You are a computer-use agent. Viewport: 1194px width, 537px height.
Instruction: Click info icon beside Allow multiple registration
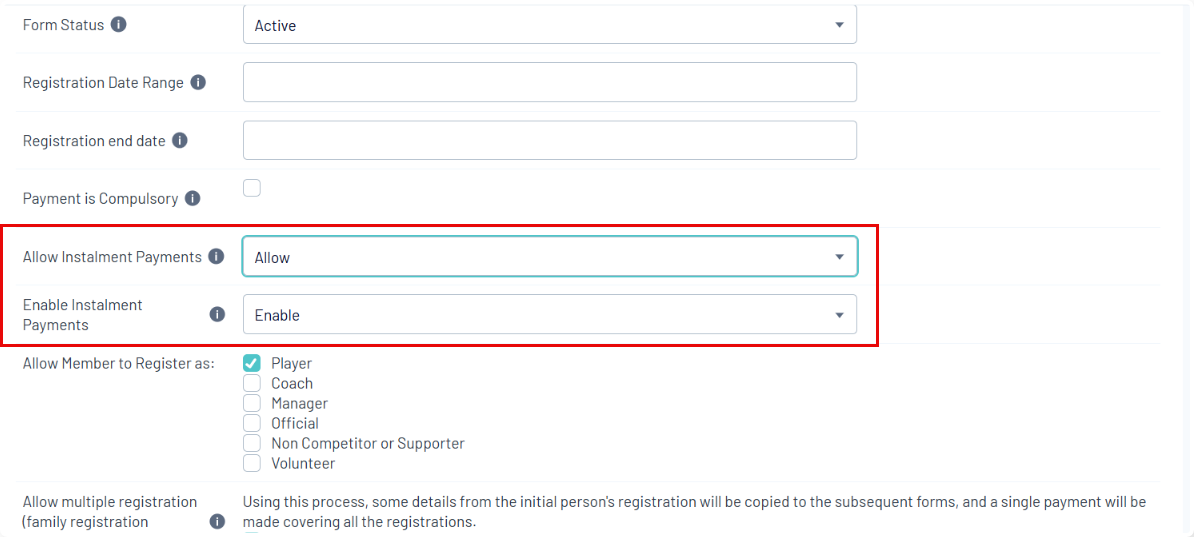click(x=217, y=521)
